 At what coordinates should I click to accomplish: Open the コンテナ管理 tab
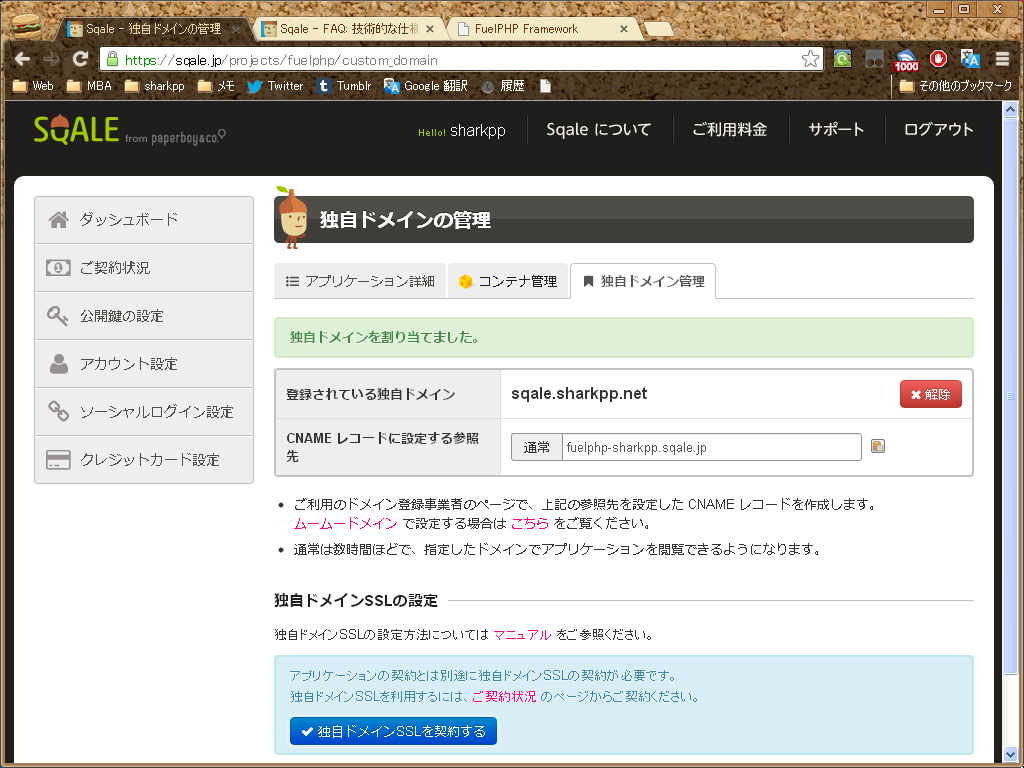[x=507, y=281]
